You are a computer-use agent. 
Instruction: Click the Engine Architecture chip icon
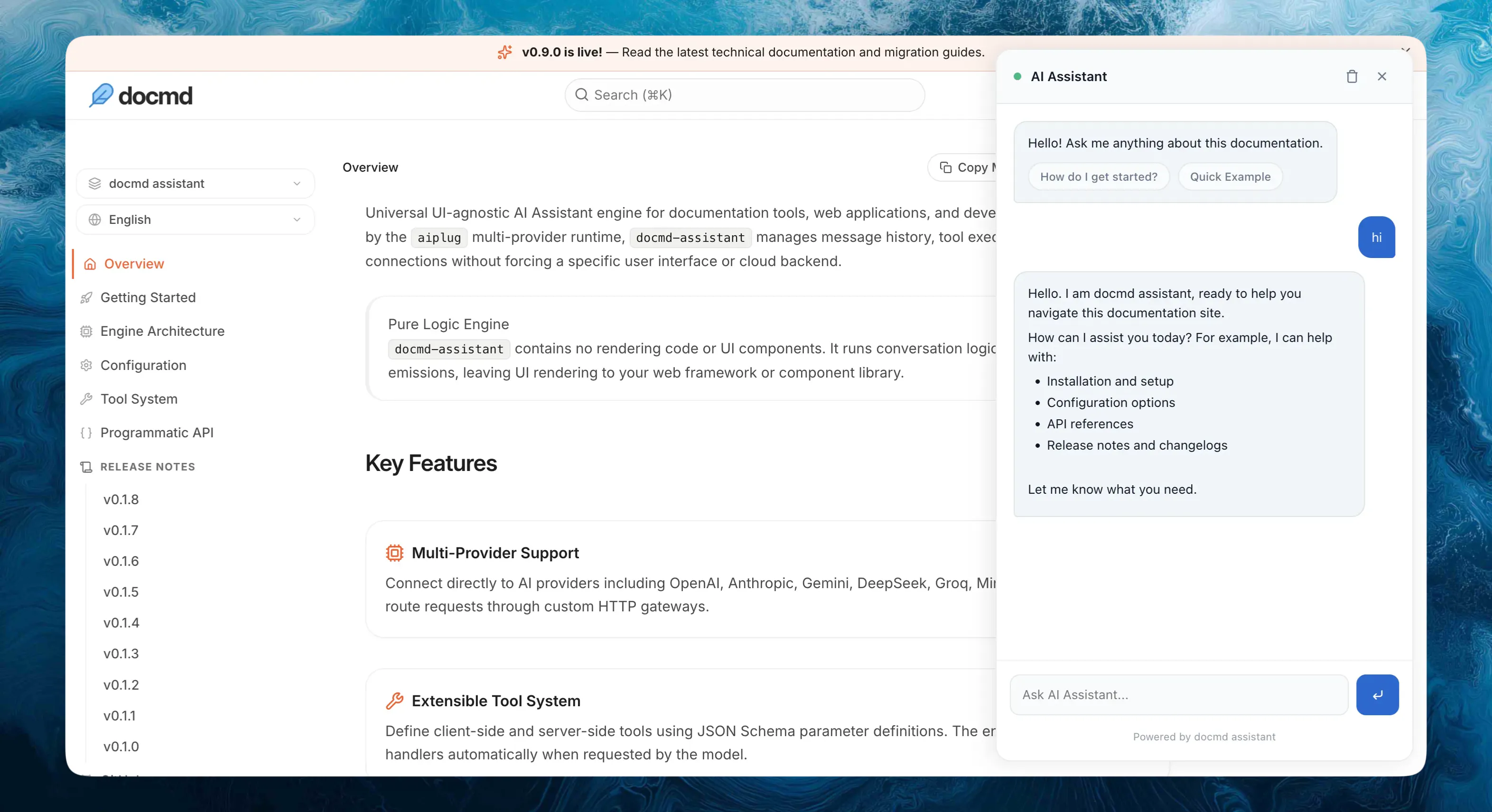click(x=86, y=331)
